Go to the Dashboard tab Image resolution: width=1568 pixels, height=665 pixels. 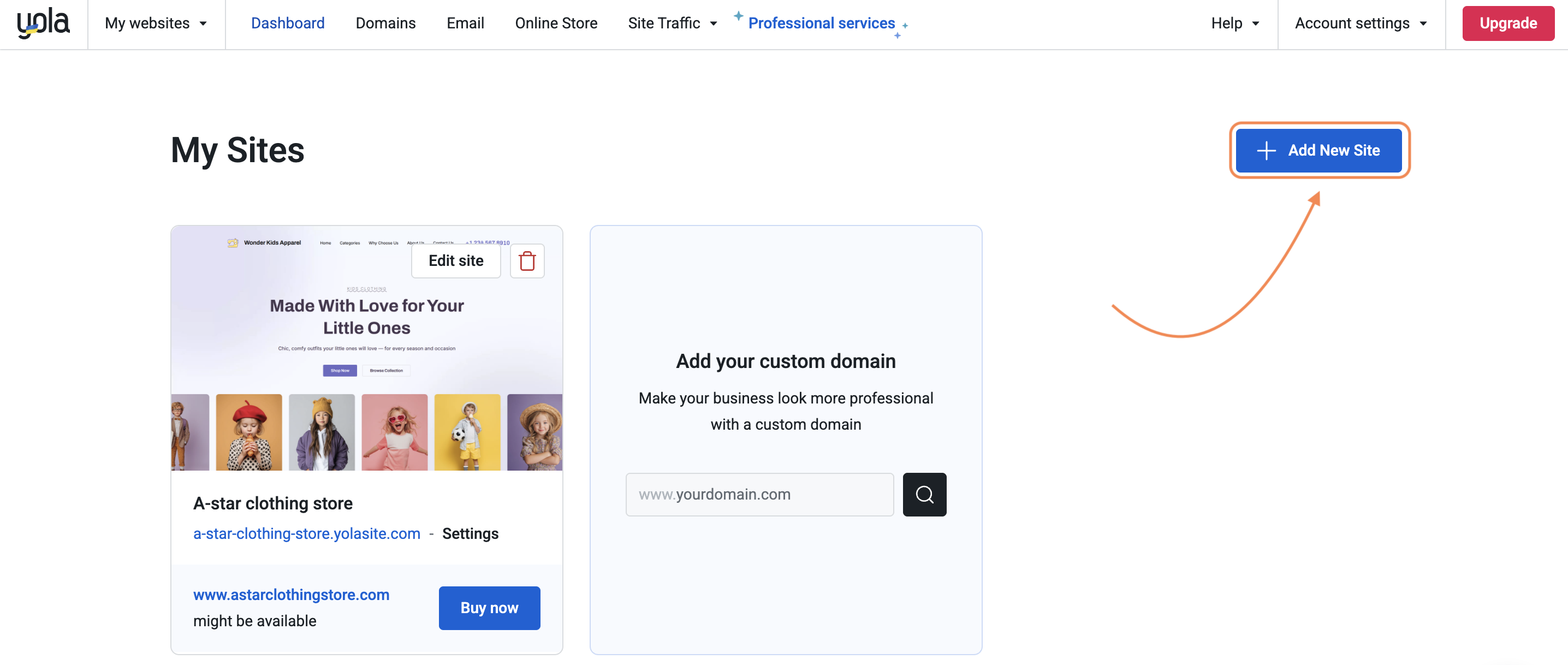pyautogui.click(x=288, y=23)
